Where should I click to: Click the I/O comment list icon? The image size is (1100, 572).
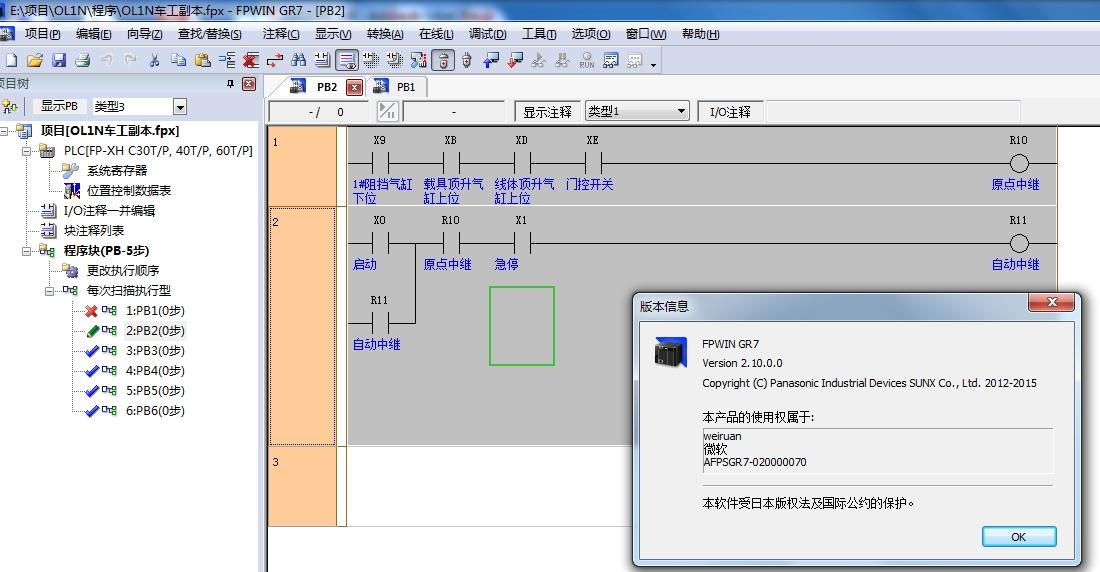[x=323, y=60]
